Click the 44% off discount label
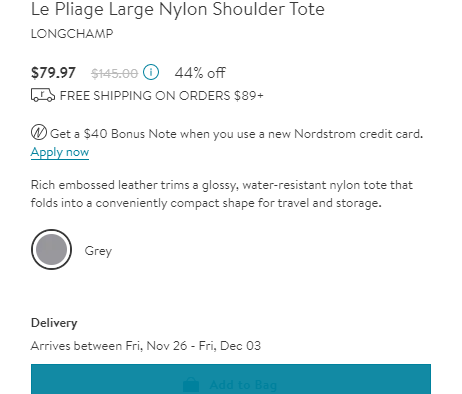 (200, 73)
